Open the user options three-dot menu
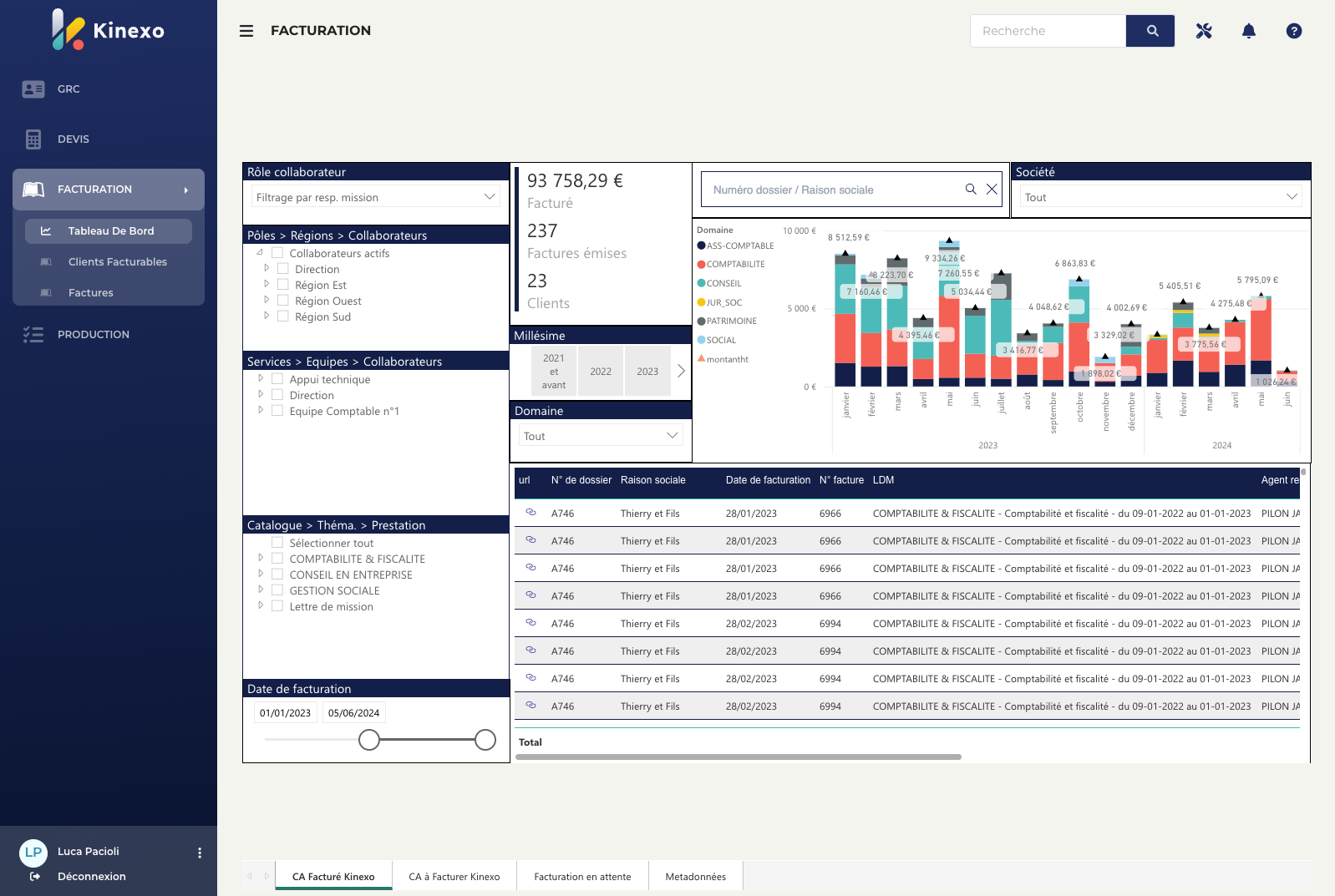1335x896 pixels. (199, 853)
